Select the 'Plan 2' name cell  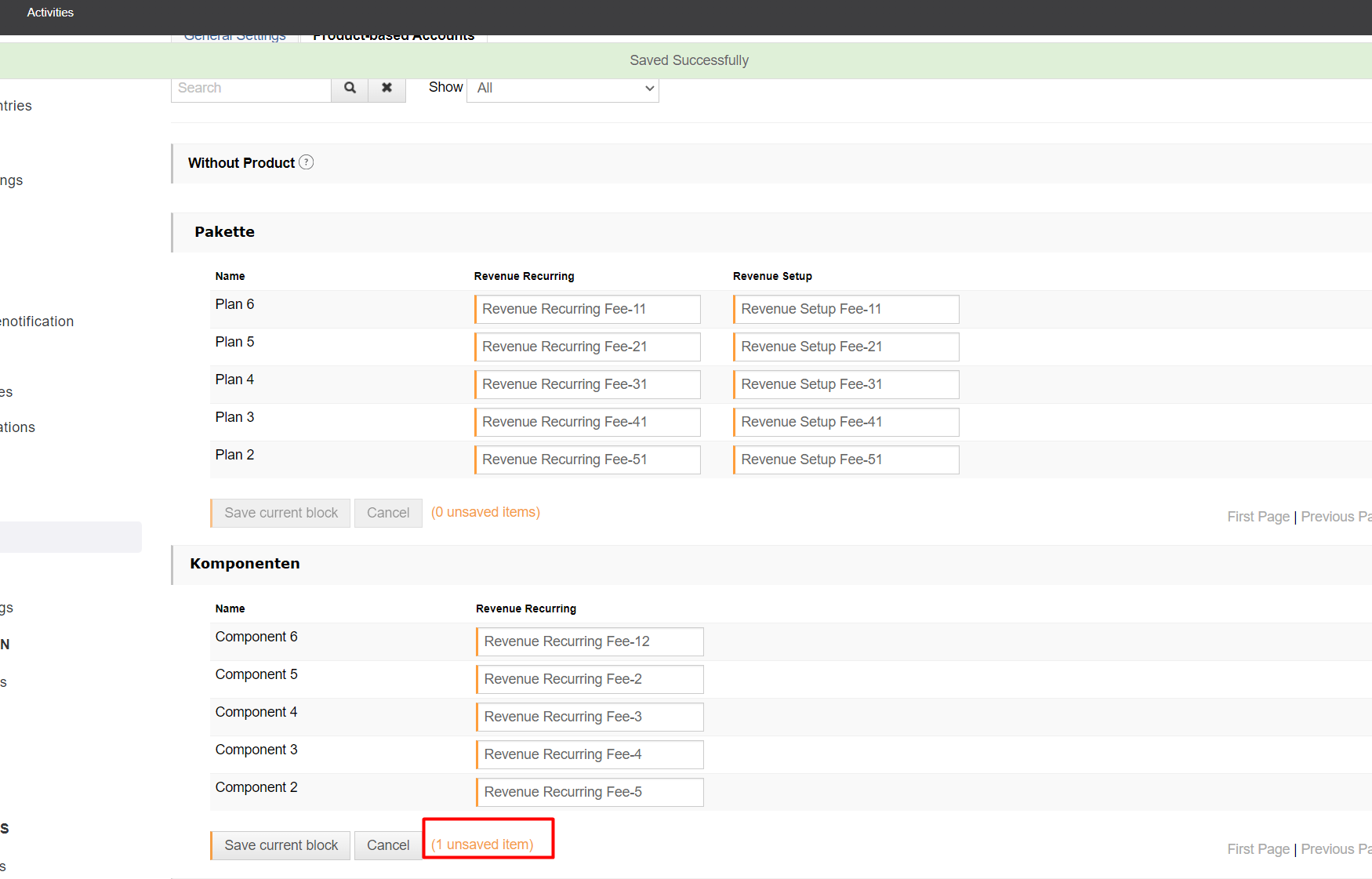click(x=234, y=455)
